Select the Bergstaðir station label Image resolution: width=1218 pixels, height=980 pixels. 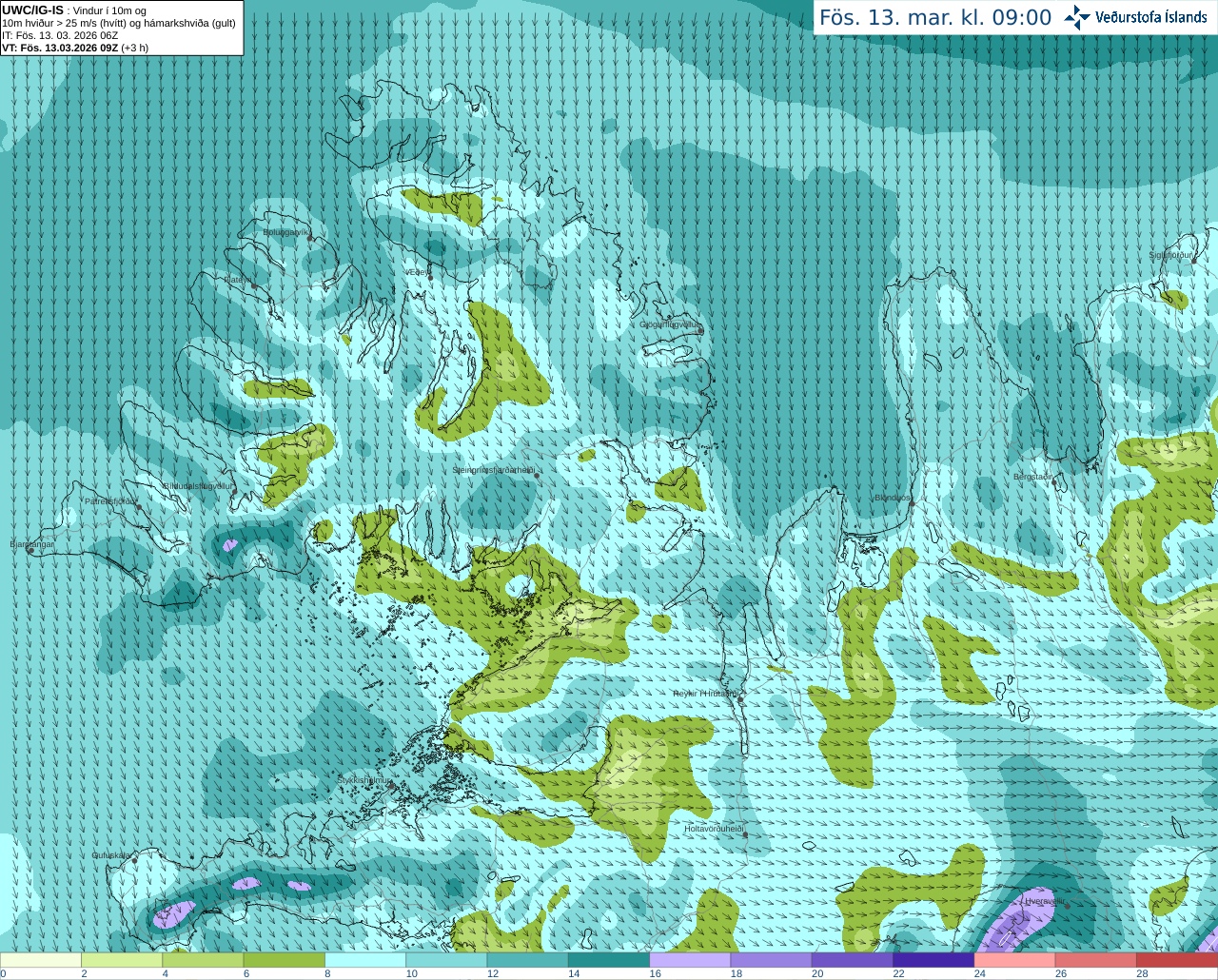[x=1033, y=476]
